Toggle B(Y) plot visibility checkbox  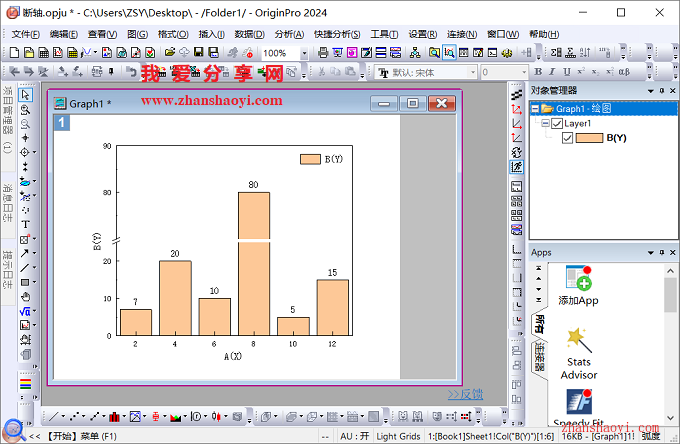(568, 138)
